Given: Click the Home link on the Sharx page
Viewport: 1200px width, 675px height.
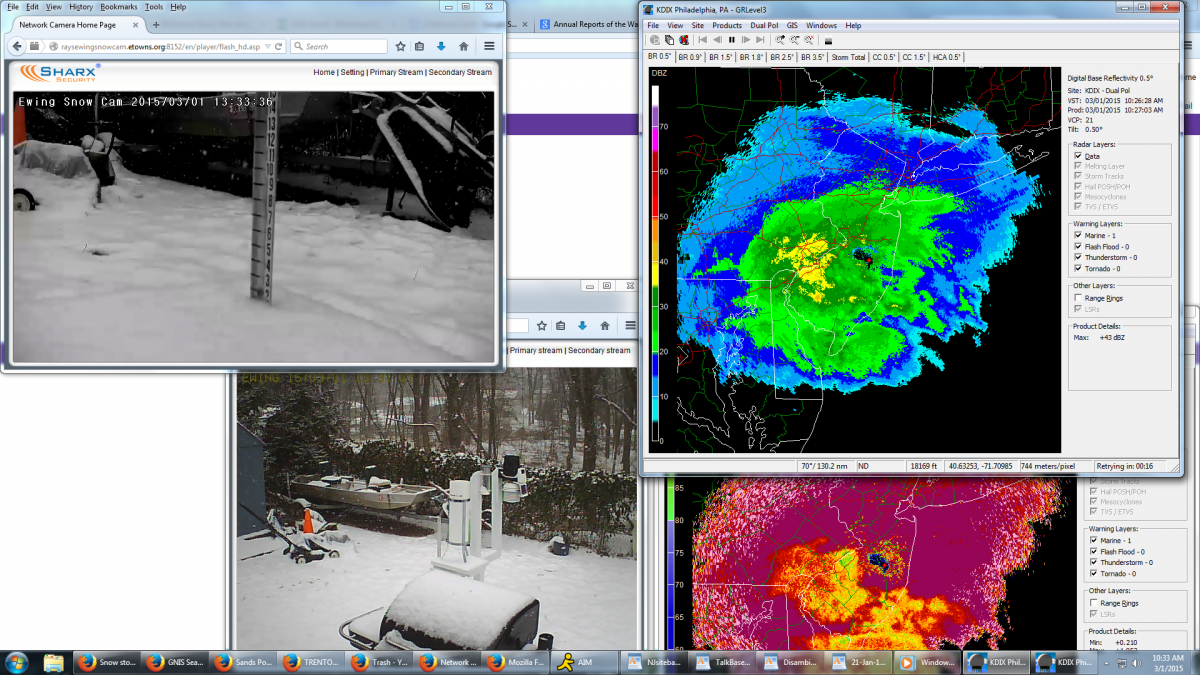Looking at the screenshot, I should pos(324,72).
